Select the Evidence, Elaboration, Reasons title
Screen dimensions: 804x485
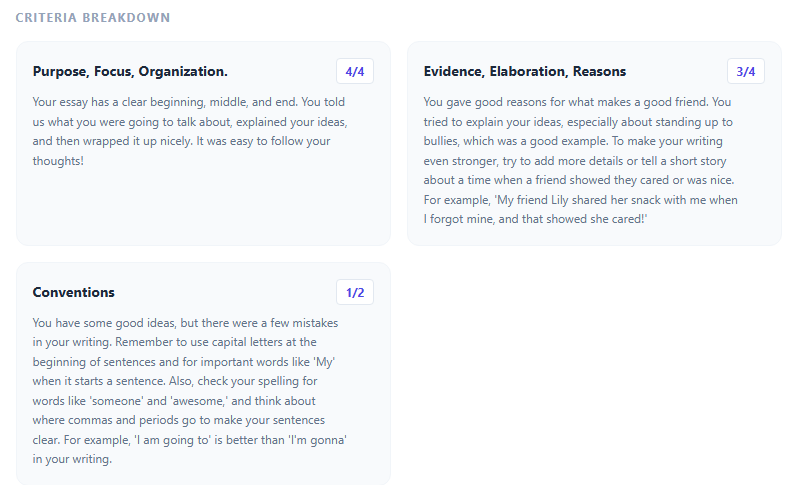tap(524, 71)
